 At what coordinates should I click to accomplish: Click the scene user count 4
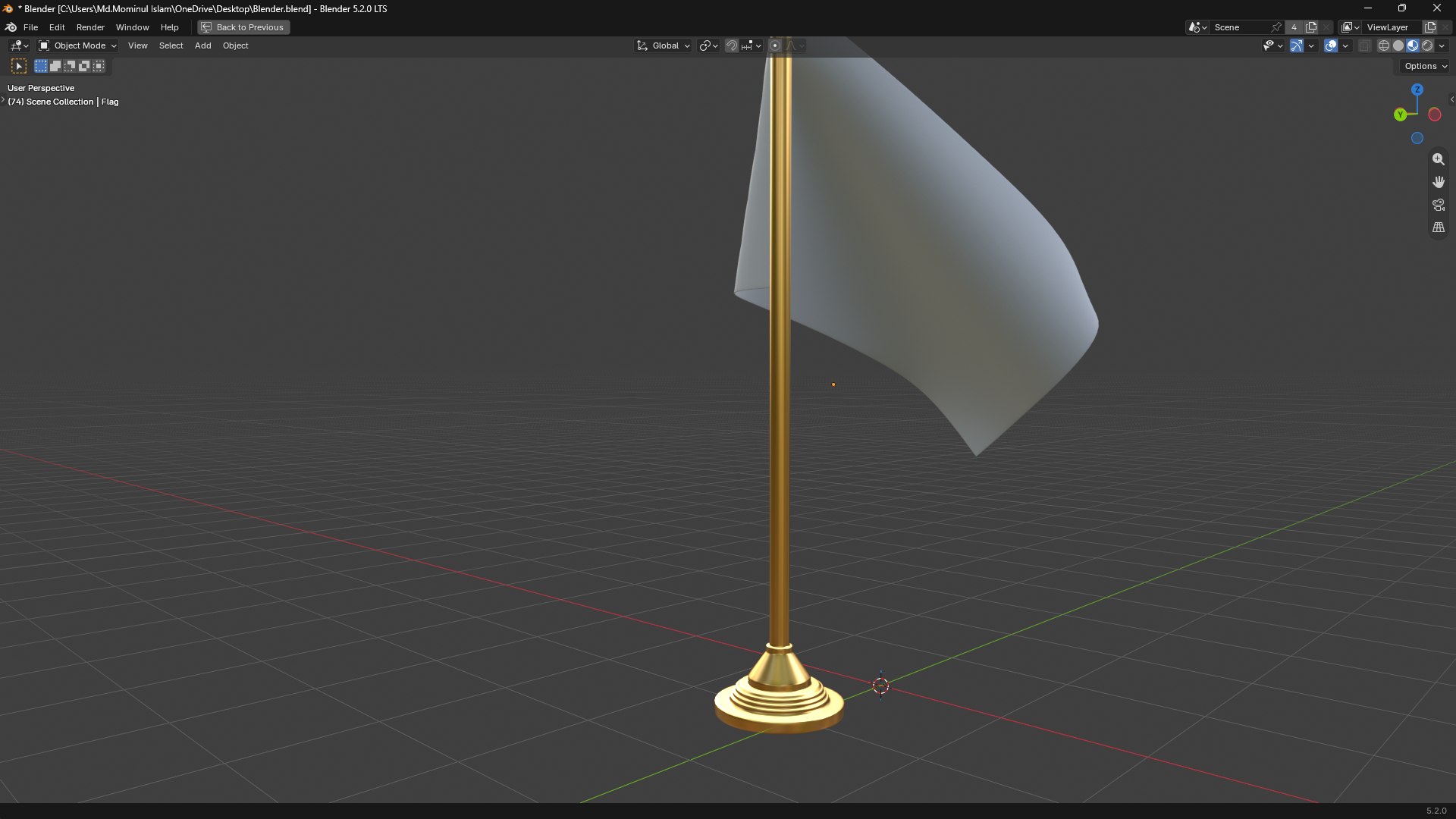coord(1294,27)
